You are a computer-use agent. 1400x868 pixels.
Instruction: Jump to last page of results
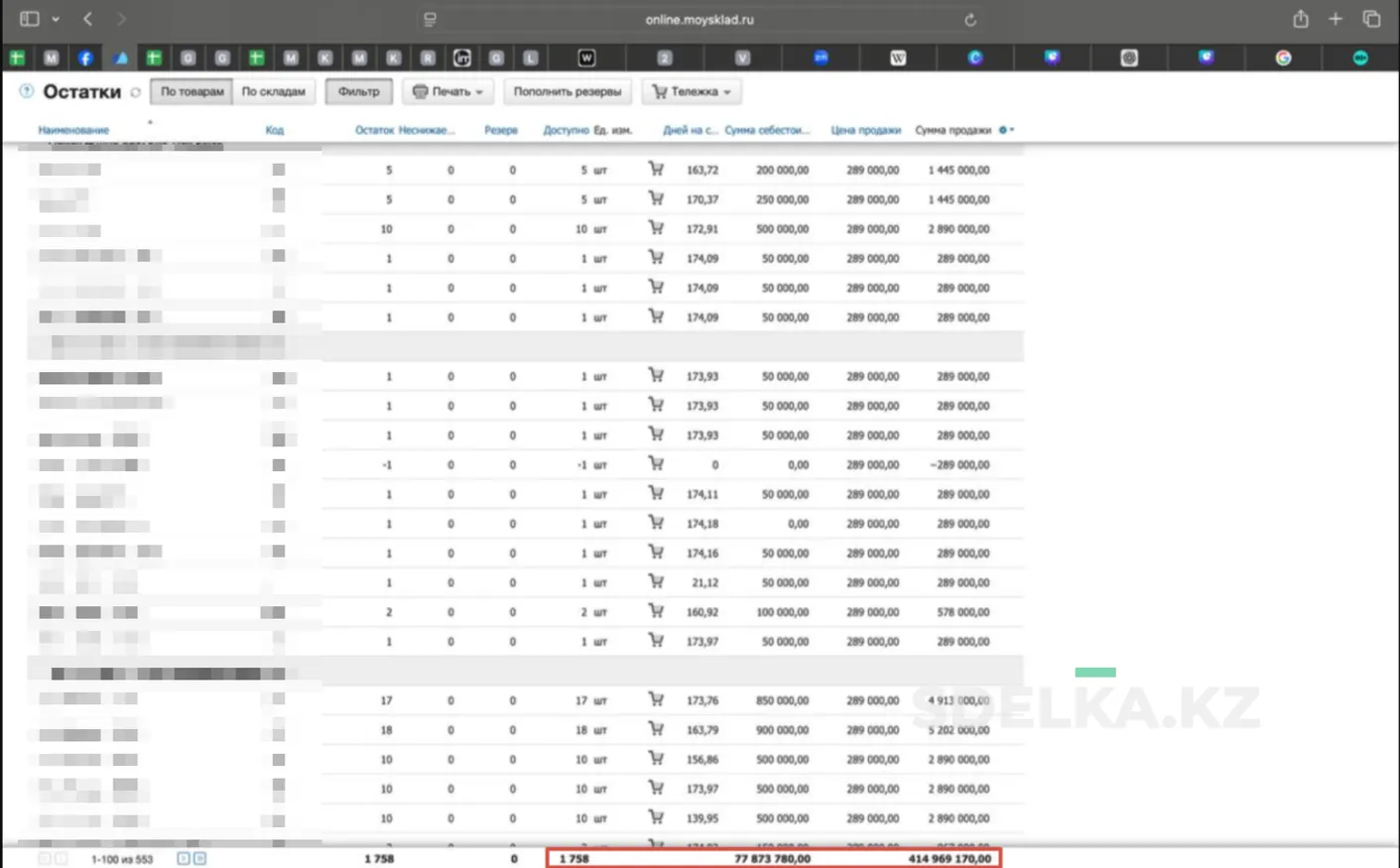coord(199,858)
